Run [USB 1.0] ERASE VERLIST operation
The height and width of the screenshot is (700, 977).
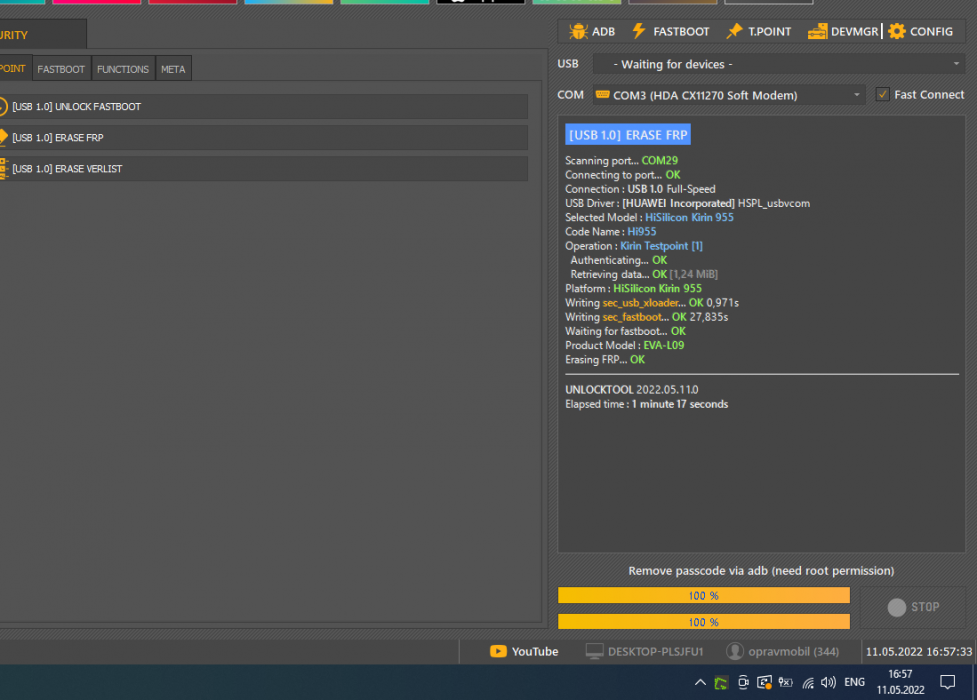coord(264,169)
